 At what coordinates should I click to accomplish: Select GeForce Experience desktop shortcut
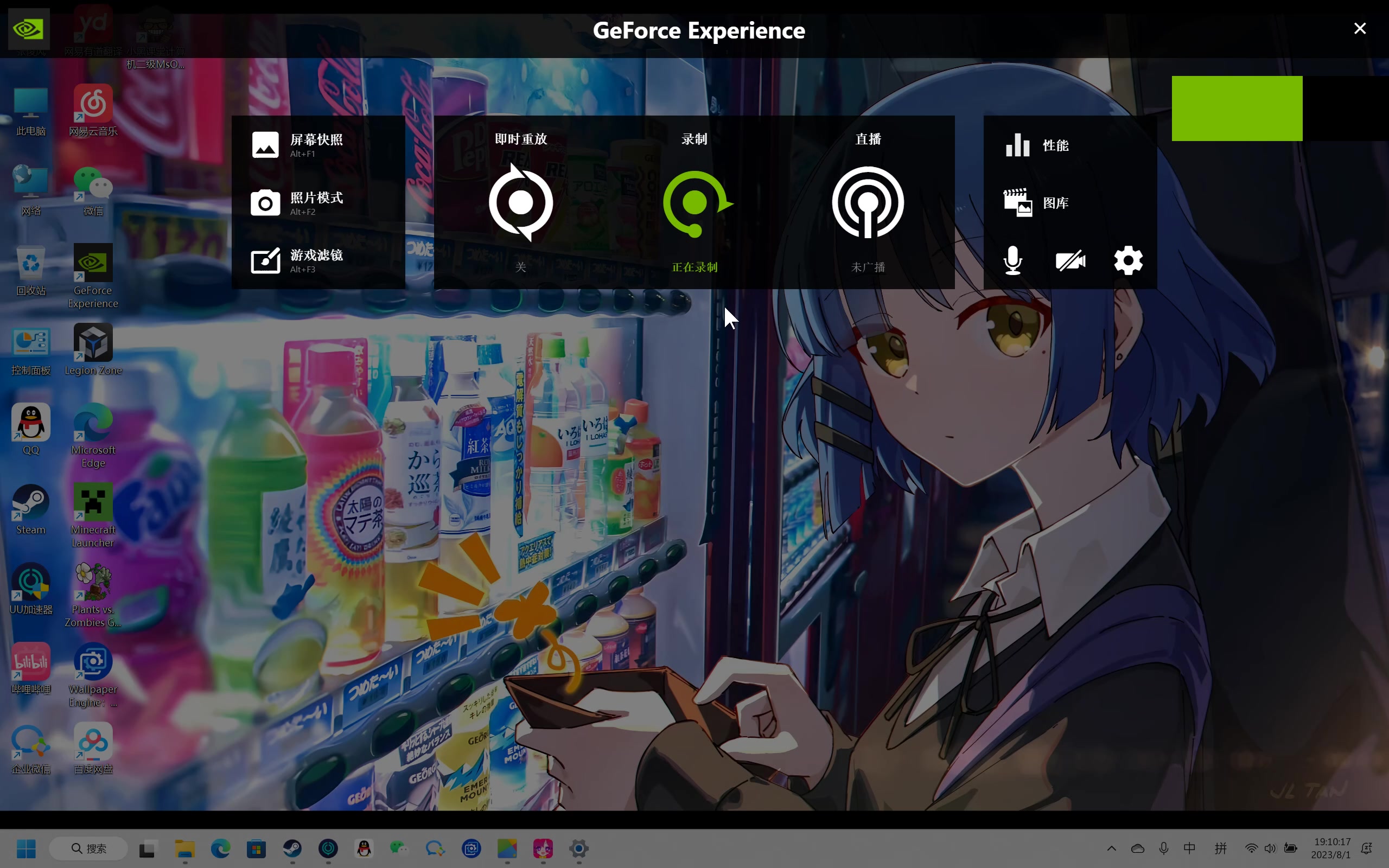(93, 277)
